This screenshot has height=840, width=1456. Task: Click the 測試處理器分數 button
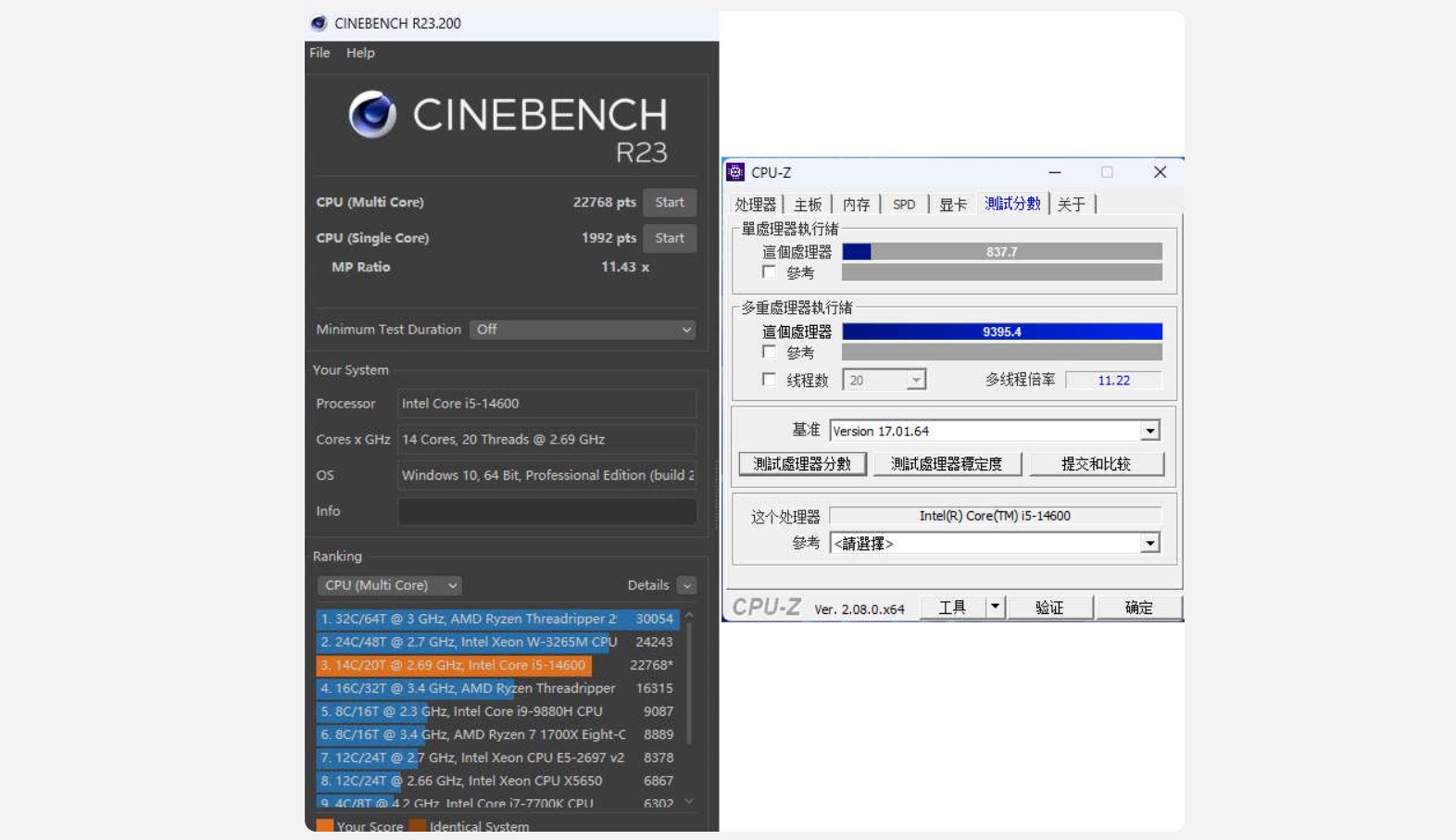click(802, 464)
